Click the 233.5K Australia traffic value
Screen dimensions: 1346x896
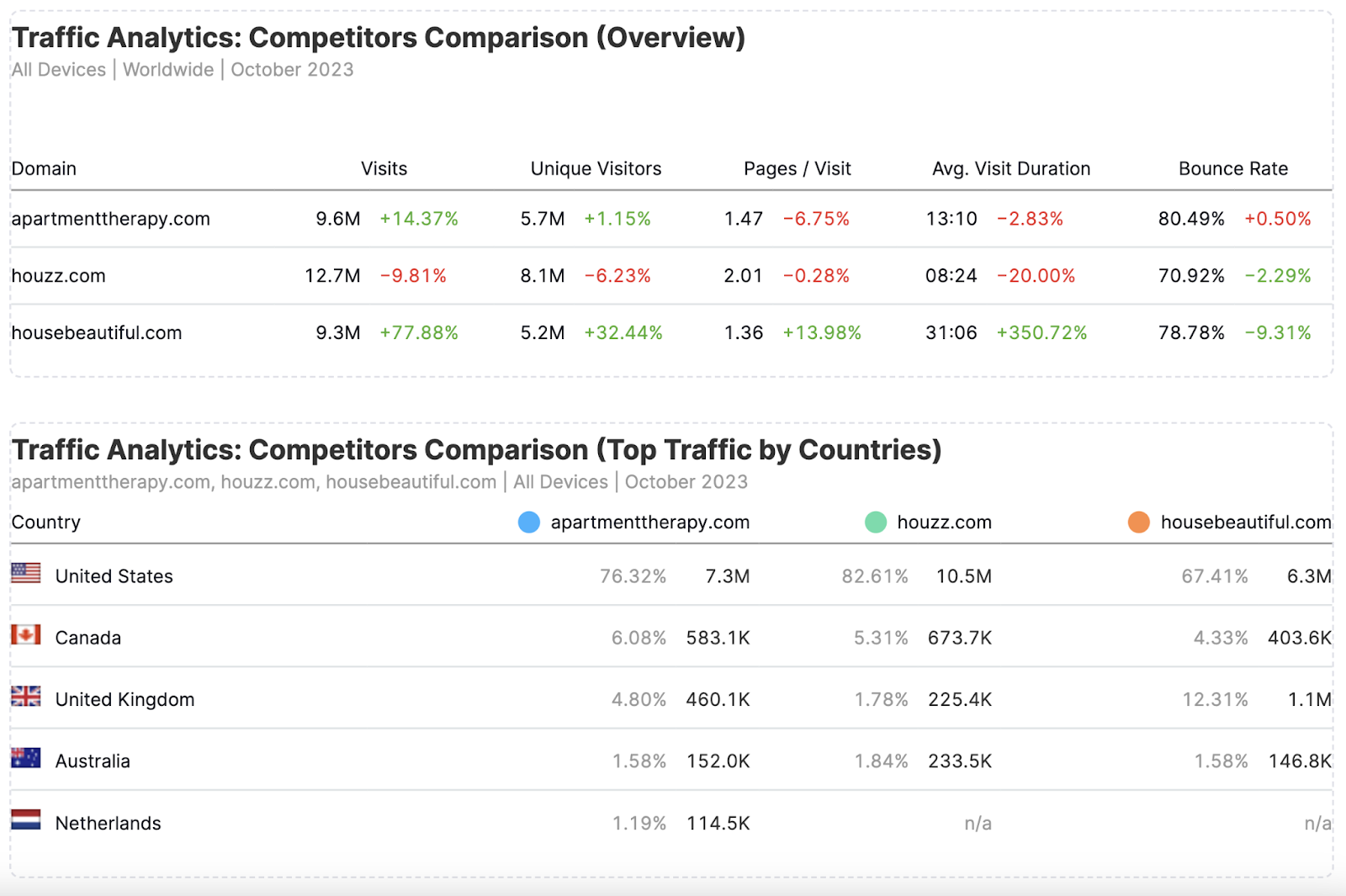coord(960,761)
